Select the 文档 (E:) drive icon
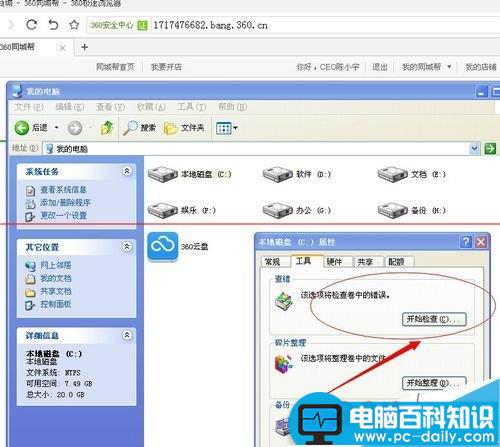The height and width of the screenshot is (447, 500). pyautogui.click(x=393, y=174)
